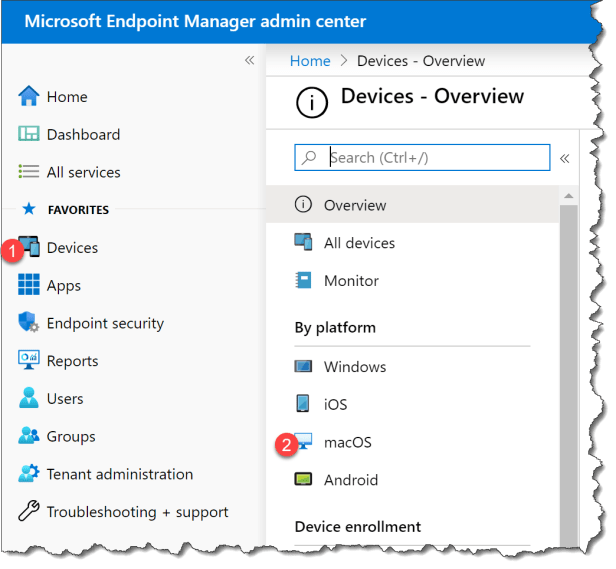Click the Home breadcrumb link

click(x=310, y=61)
